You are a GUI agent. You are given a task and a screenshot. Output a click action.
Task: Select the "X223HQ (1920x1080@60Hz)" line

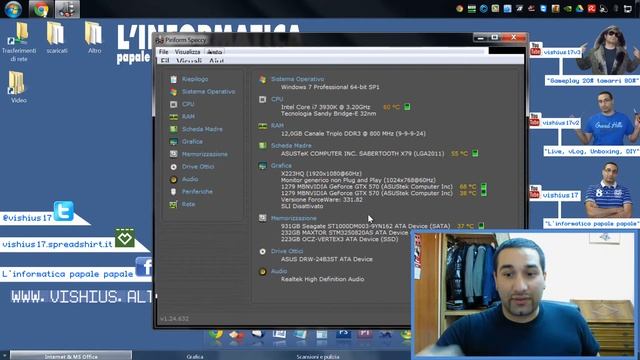[321, 173]
